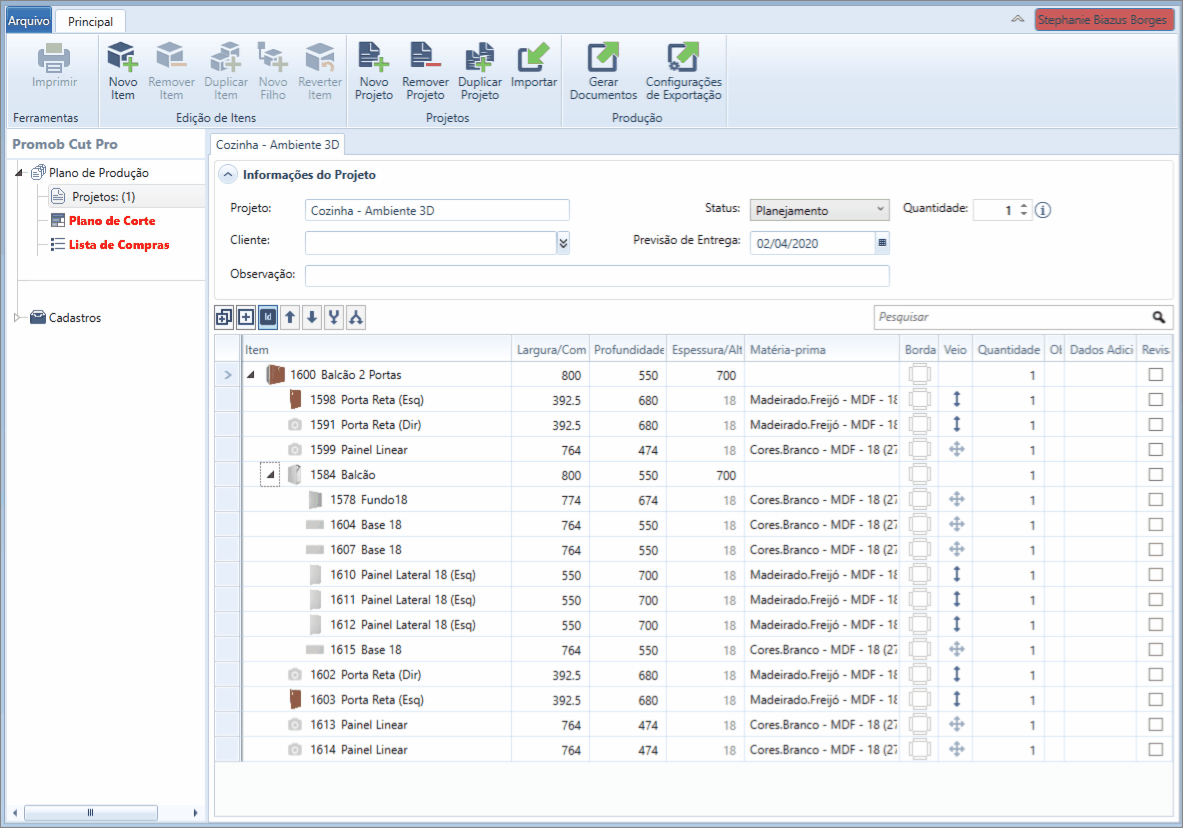Click the merge (Y-shaped) grid toolbar icon
This screenshot has width=1183, height=828.
pyautogui.click(x=333, y=318)
